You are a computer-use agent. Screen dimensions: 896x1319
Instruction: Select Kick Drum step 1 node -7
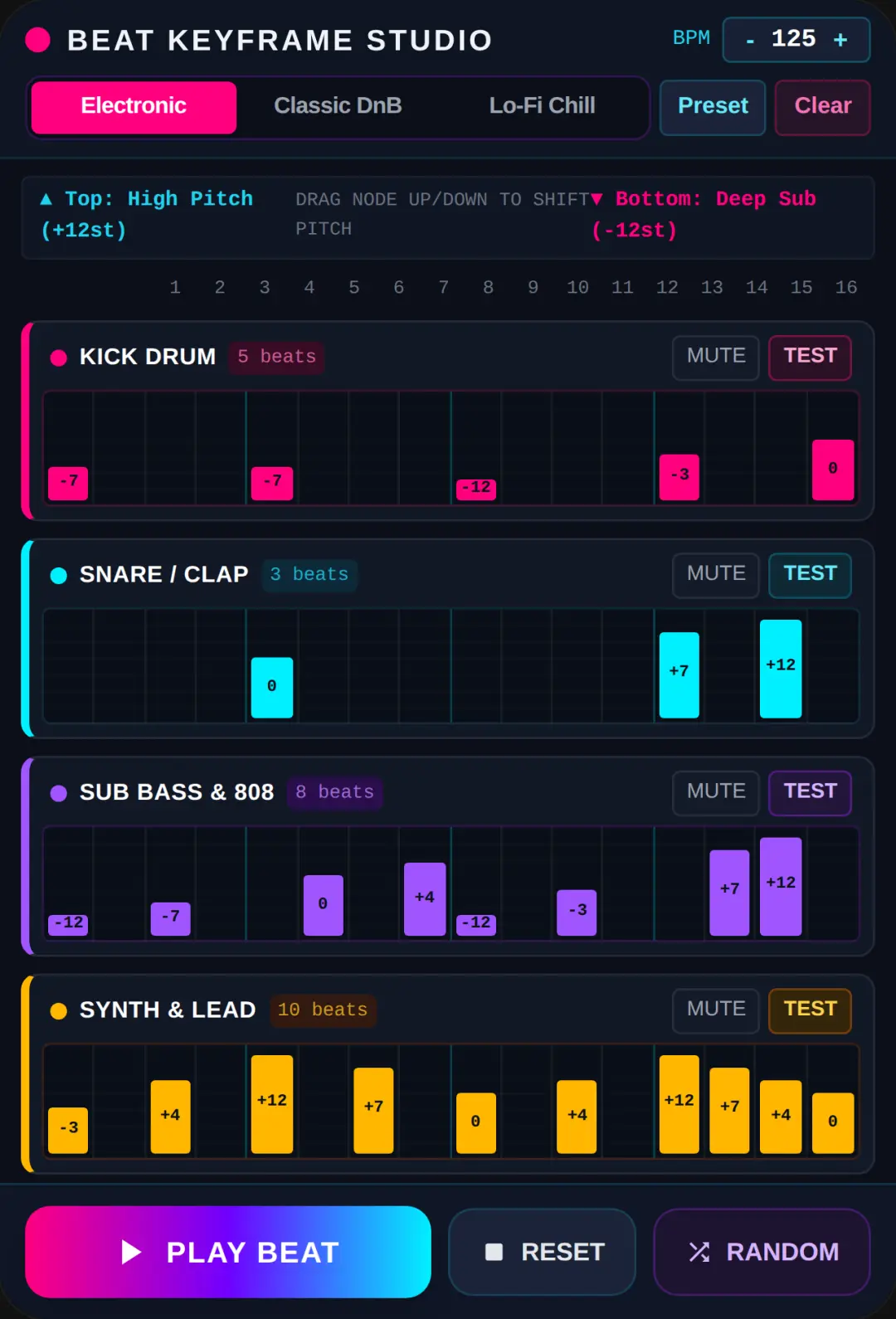(x=68, y=484)
